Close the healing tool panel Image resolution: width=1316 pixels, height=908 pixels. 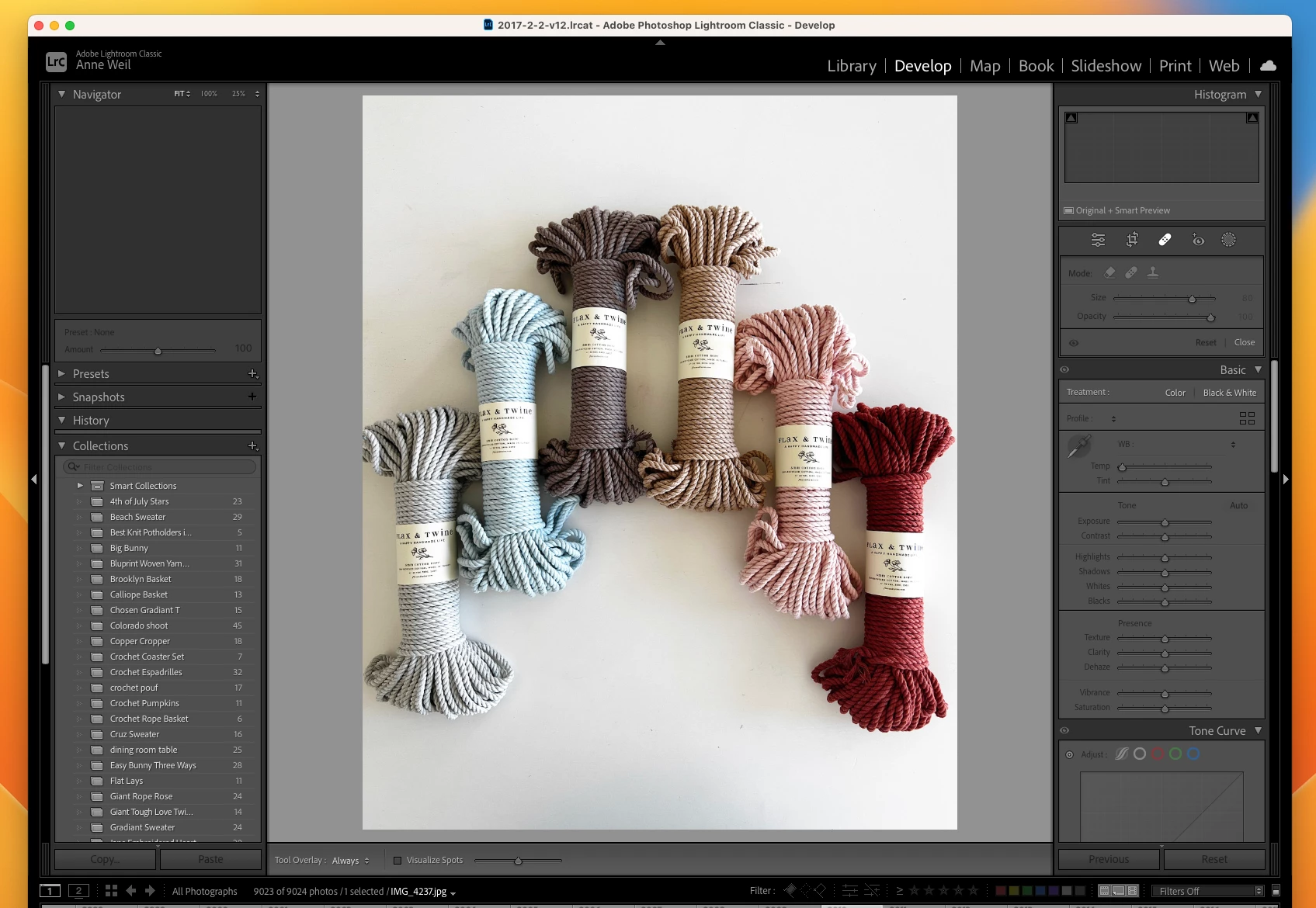(1245, 342)
